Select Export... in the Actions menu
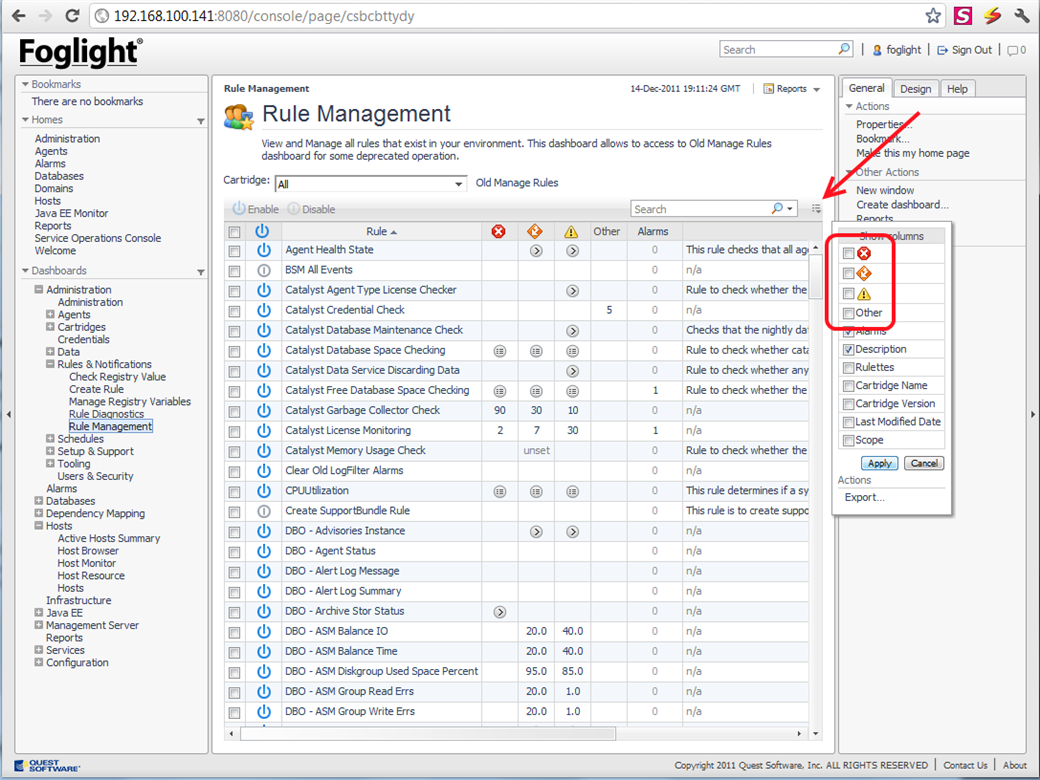Screen dimensions: 1040x780 pyautogui.click(x=864, y=497)
